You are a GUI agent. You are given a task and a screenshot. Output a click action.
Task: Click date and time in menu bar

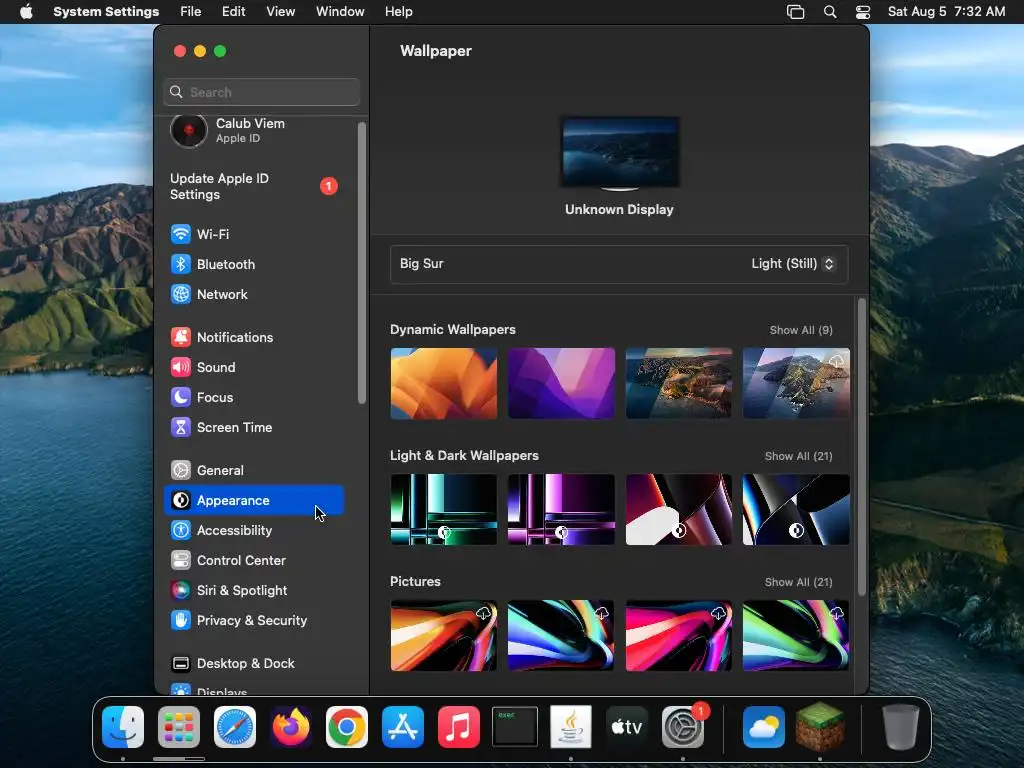(x=946, y=11)
